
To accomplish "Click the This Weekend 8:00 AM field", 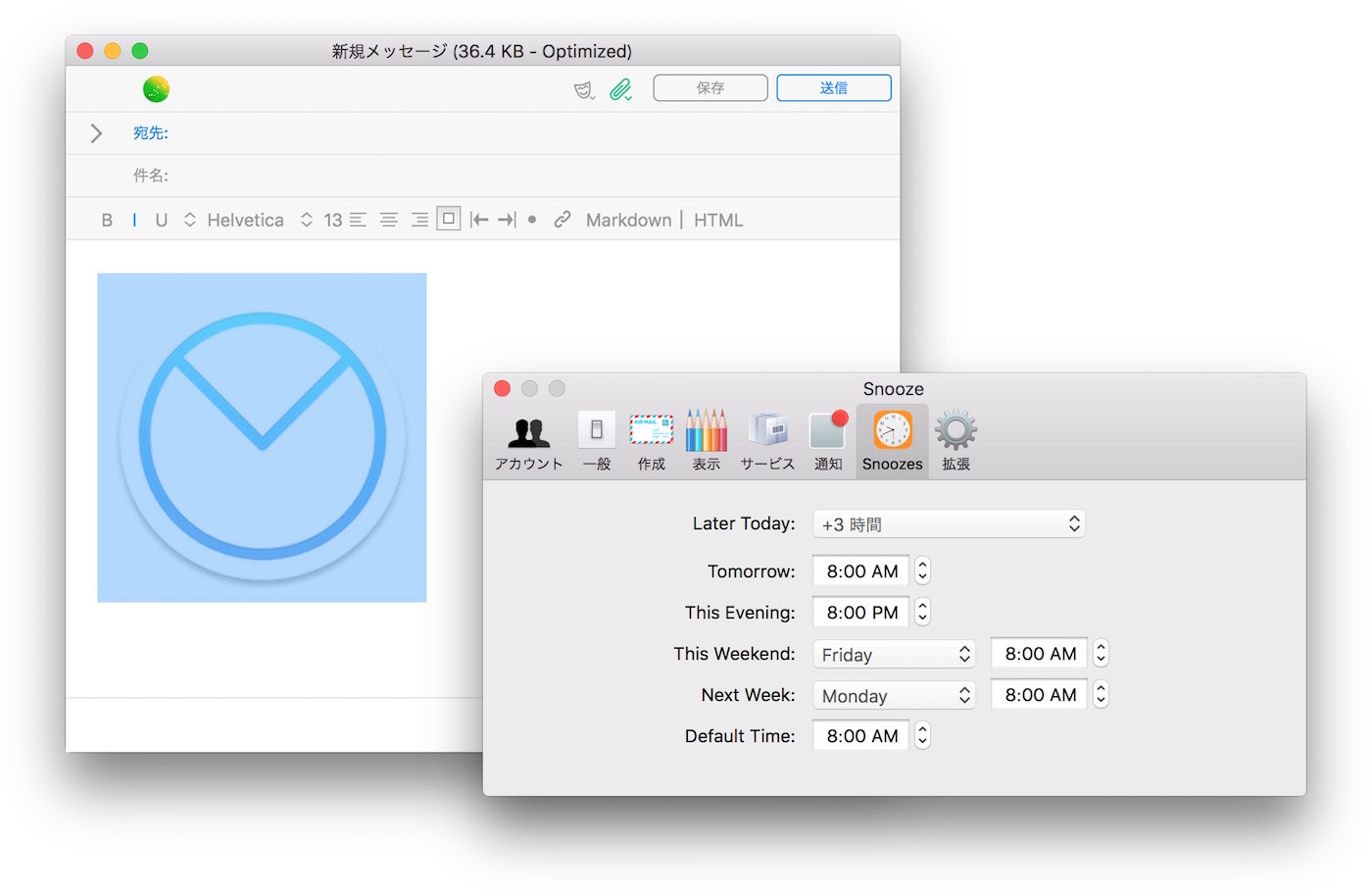I will (x=1040, y=654).
